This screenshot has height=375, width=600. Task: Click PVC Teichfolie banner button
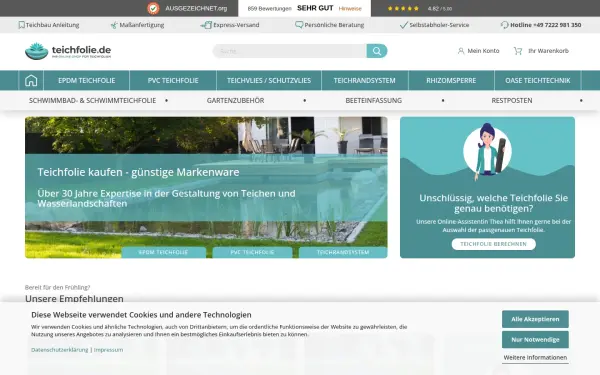click(252, 252)
